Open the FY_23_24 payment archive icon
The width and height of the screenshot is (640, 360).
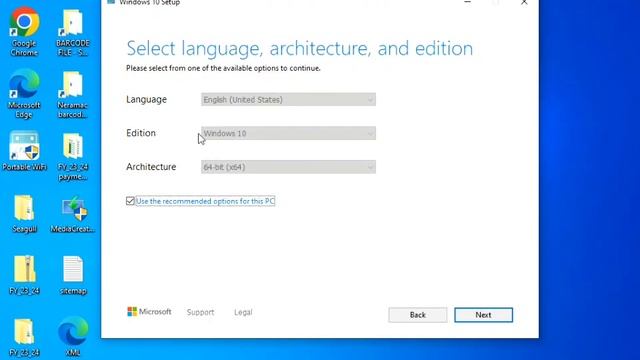click(73, 157)
